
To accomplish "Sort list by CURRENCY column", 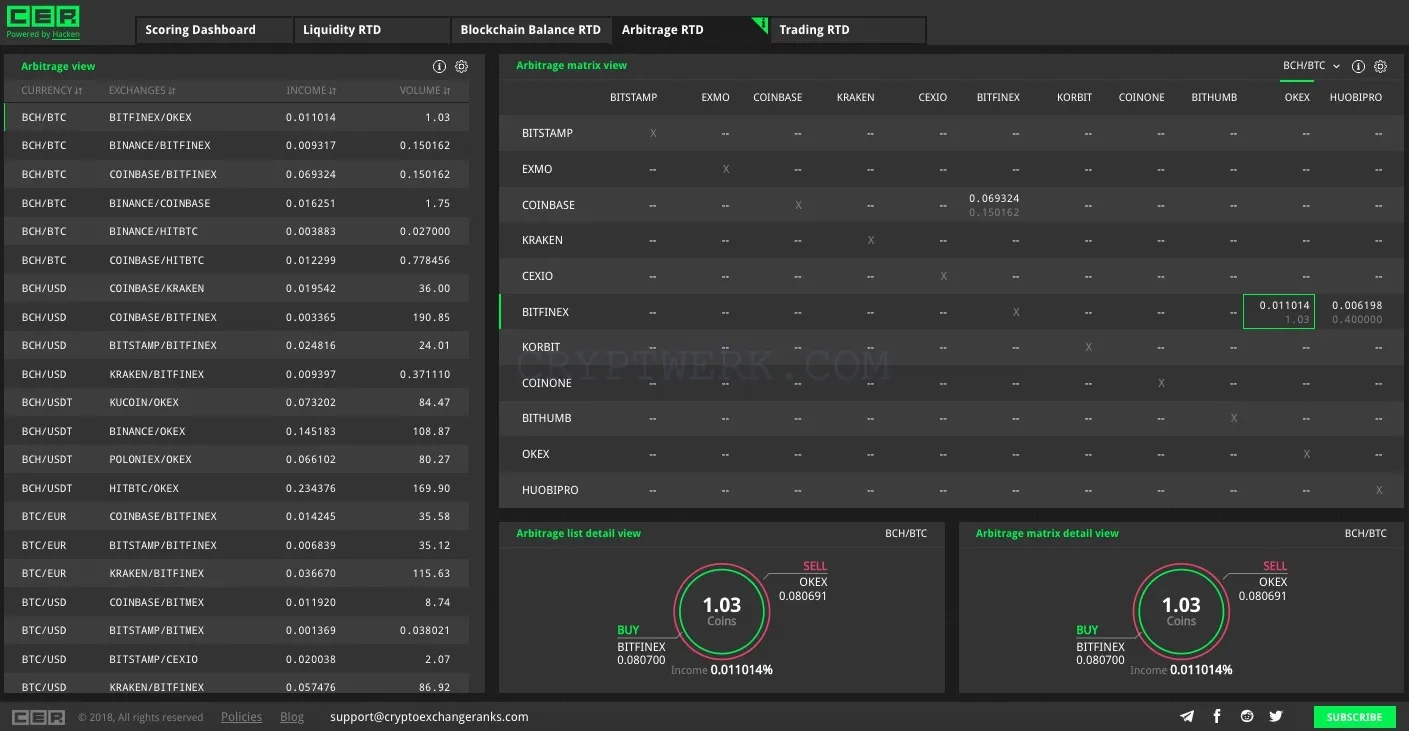I will [52, 90].
